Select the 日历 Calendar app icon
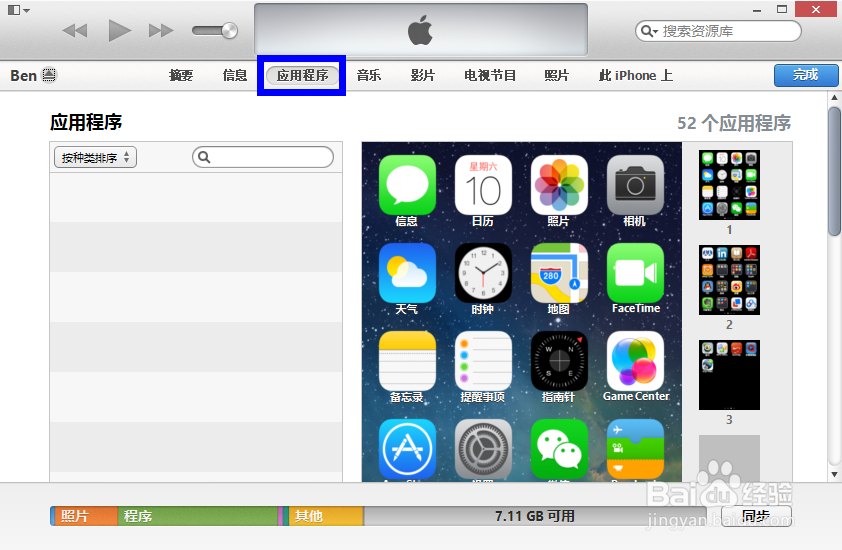Screen dimensions: 842x550 coord(483,185)
